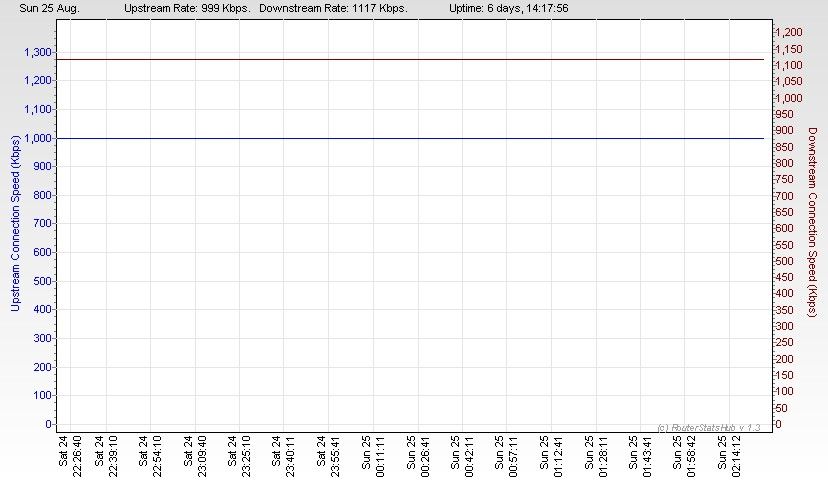Click the blue upstream speed line
The height and width of the screenshot is (480, 828).
tap(410, 138)
